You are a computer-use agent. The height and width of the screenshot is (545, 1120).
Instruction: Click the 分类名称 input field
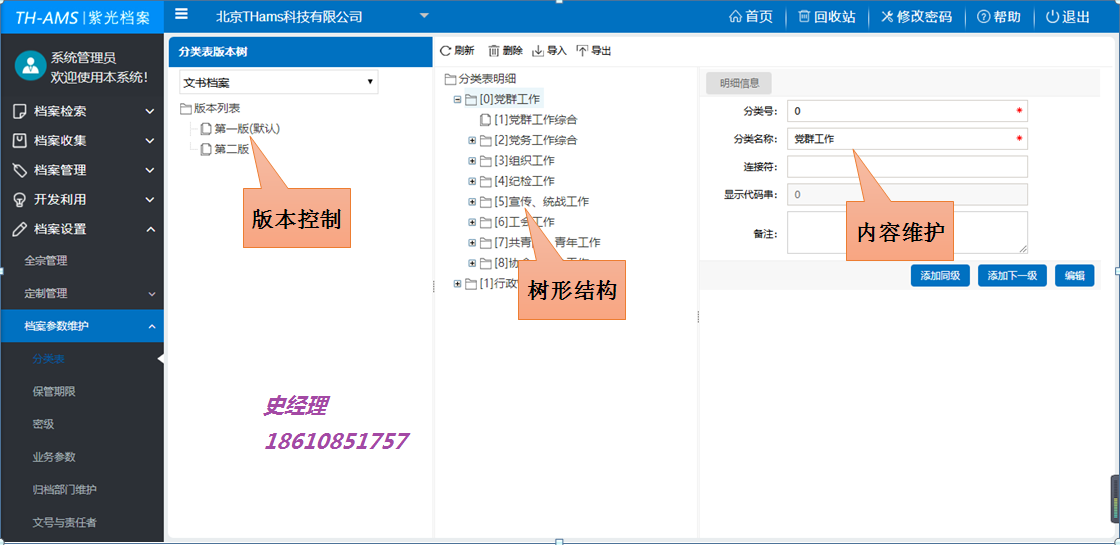pos(906,139)
